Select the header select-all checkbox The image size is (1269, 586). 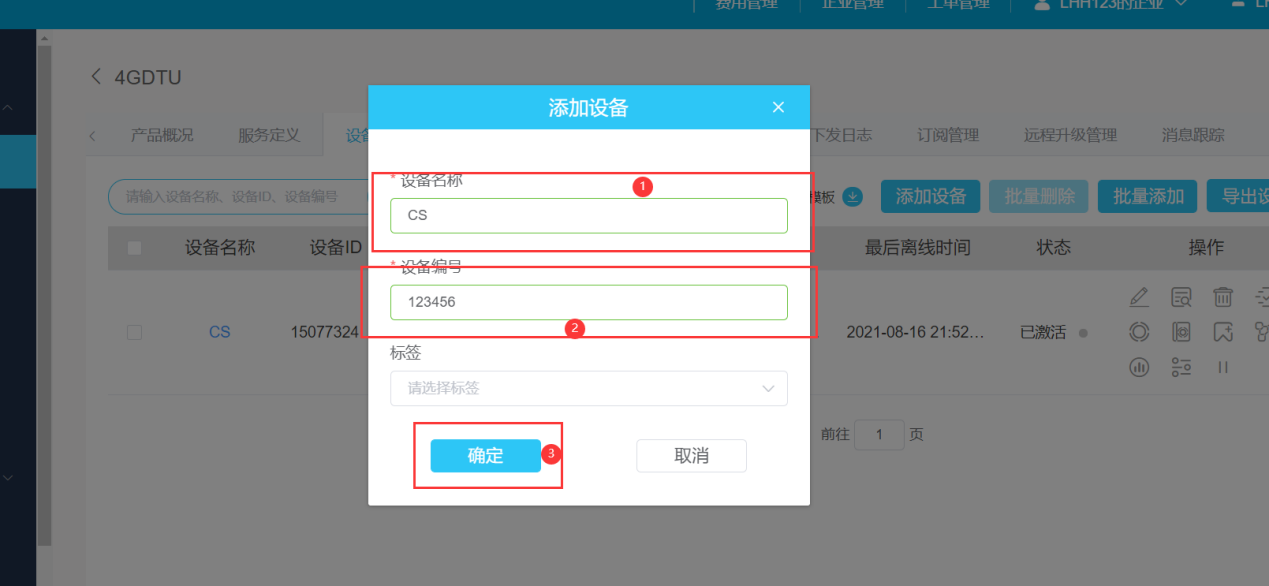click(x=134, y=247)
